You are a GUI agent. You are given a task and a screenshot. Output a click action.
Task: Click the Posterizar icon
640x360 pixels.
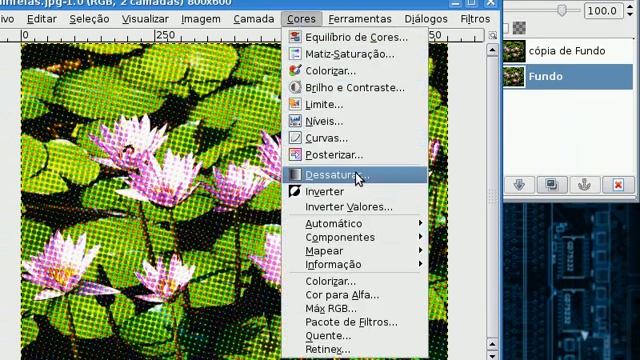(295, 154)
